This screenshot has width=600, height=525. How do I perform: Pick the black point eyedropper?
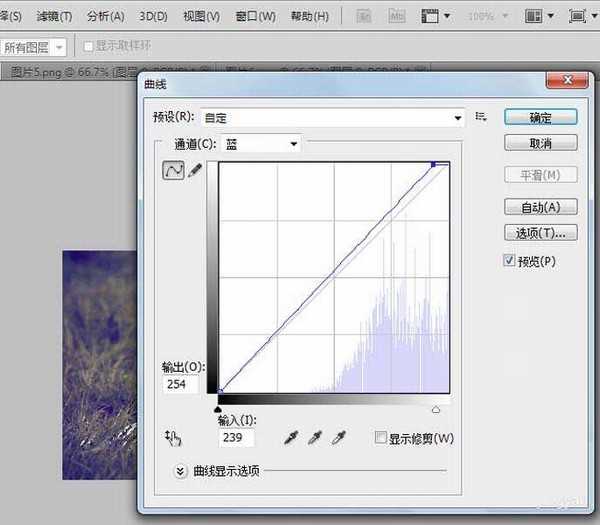[x=292, y=437]
